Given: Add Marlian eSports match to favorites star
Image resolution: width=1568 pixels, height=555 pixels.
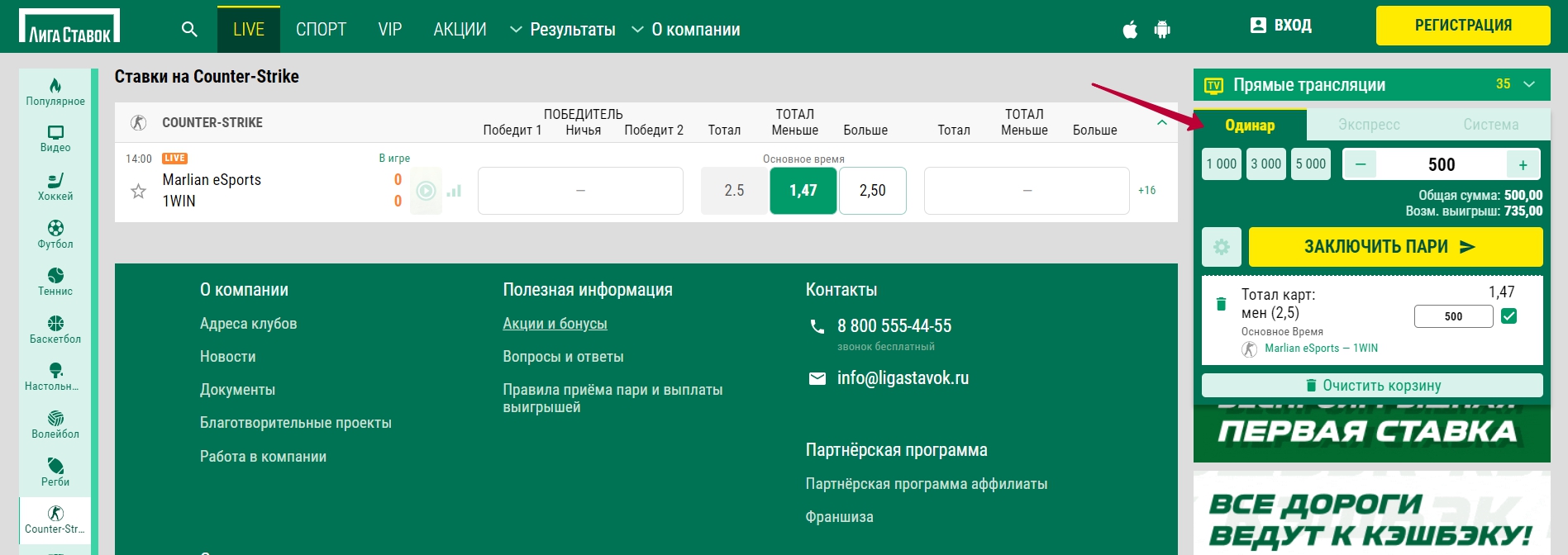Looking at the screenshot, I should [x=139, y=192].
